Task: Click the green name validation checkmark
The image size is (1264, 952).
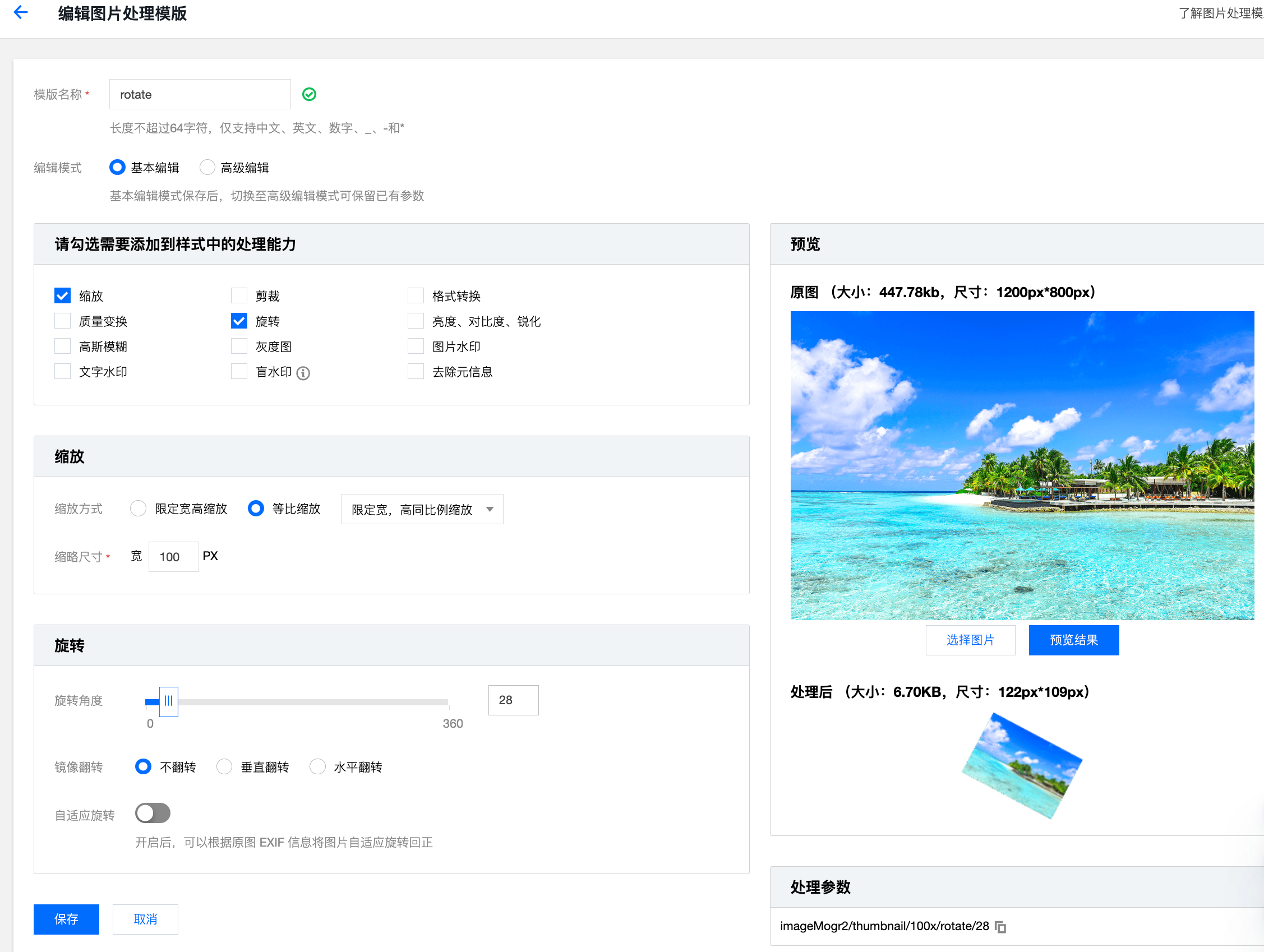Action: tap(309, 94)
